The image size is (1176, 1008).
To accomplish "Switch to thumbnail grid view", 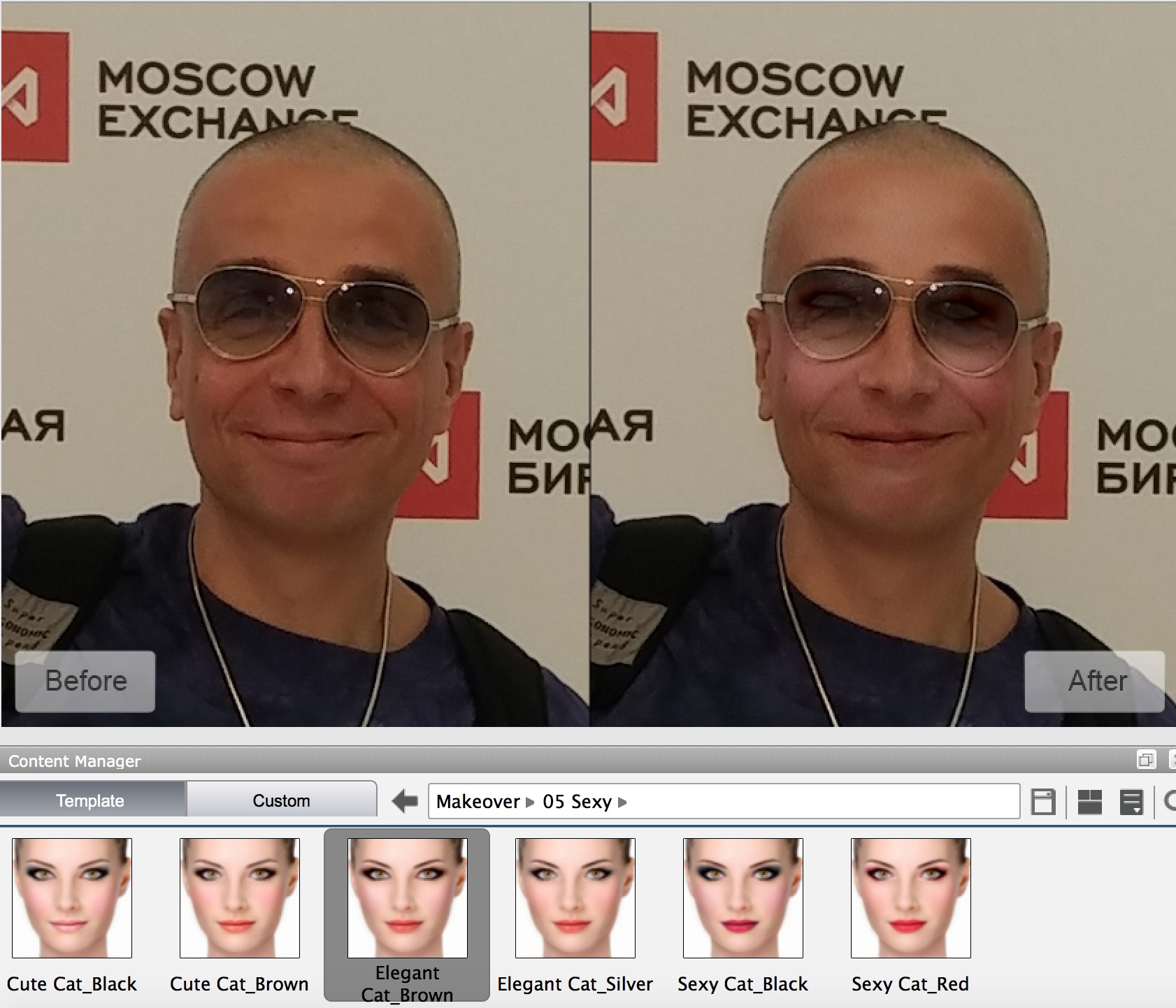I will click(x=1089, y=801).
